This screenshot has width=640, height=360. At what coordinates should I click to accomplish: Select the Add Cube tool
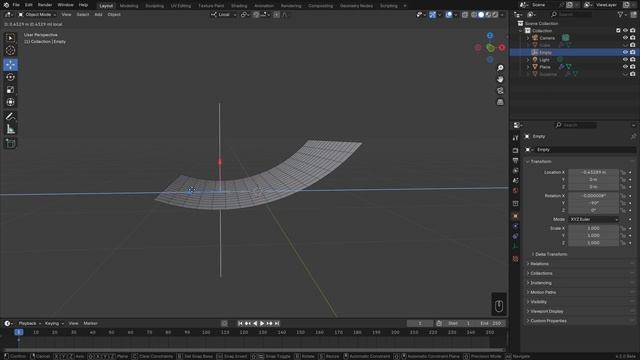tap(10, 143)
